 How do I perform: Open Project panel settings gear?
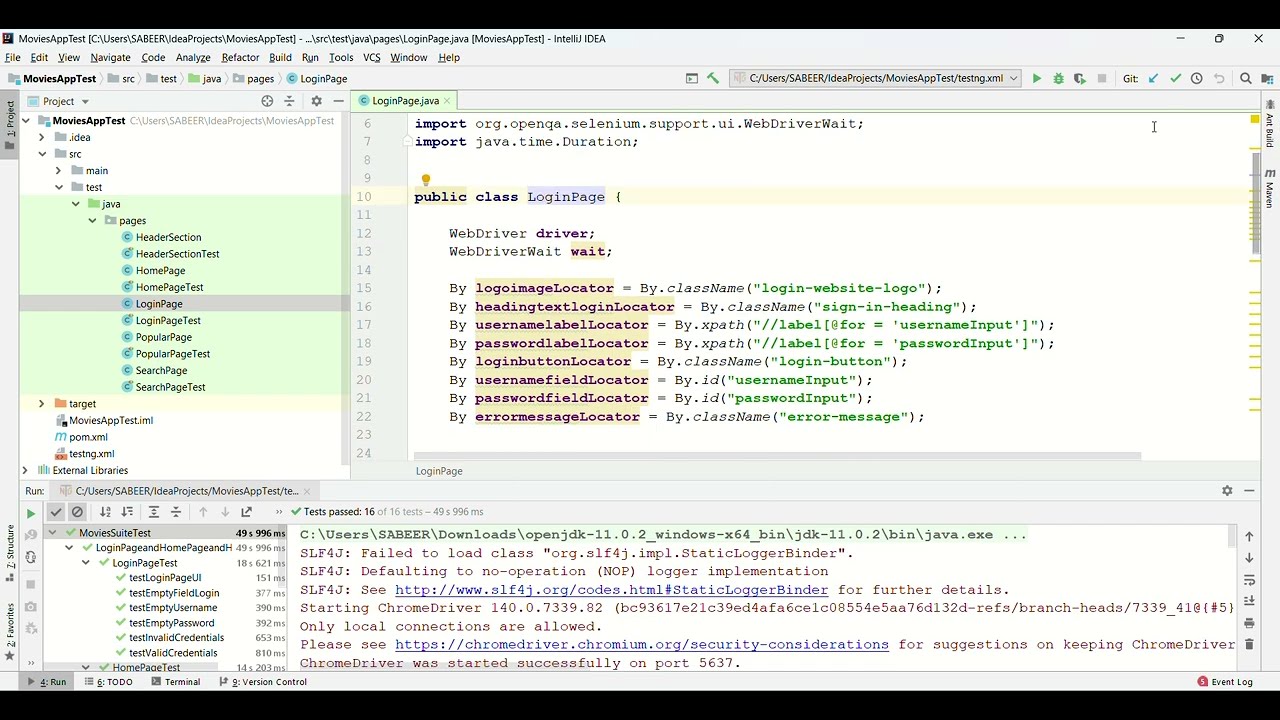[316, 101]
